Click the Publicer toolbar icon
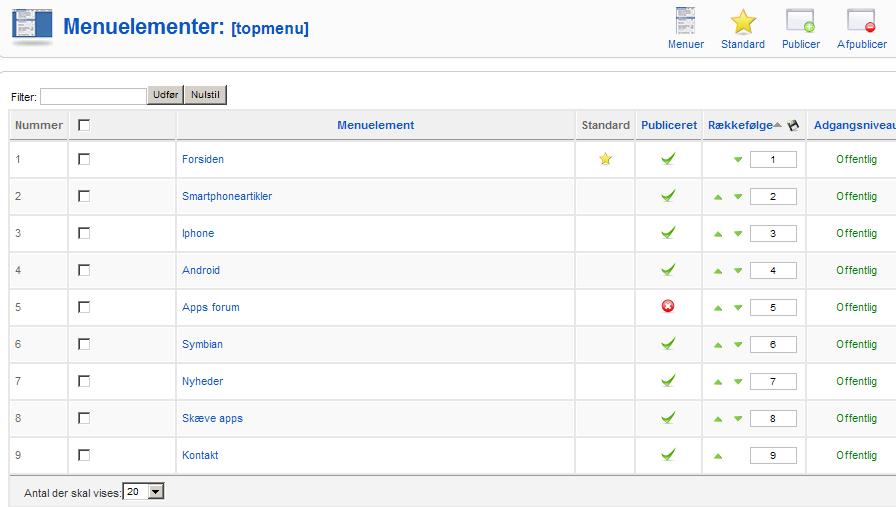This screenshot has width=896, height=507. (x=801, y=29)
